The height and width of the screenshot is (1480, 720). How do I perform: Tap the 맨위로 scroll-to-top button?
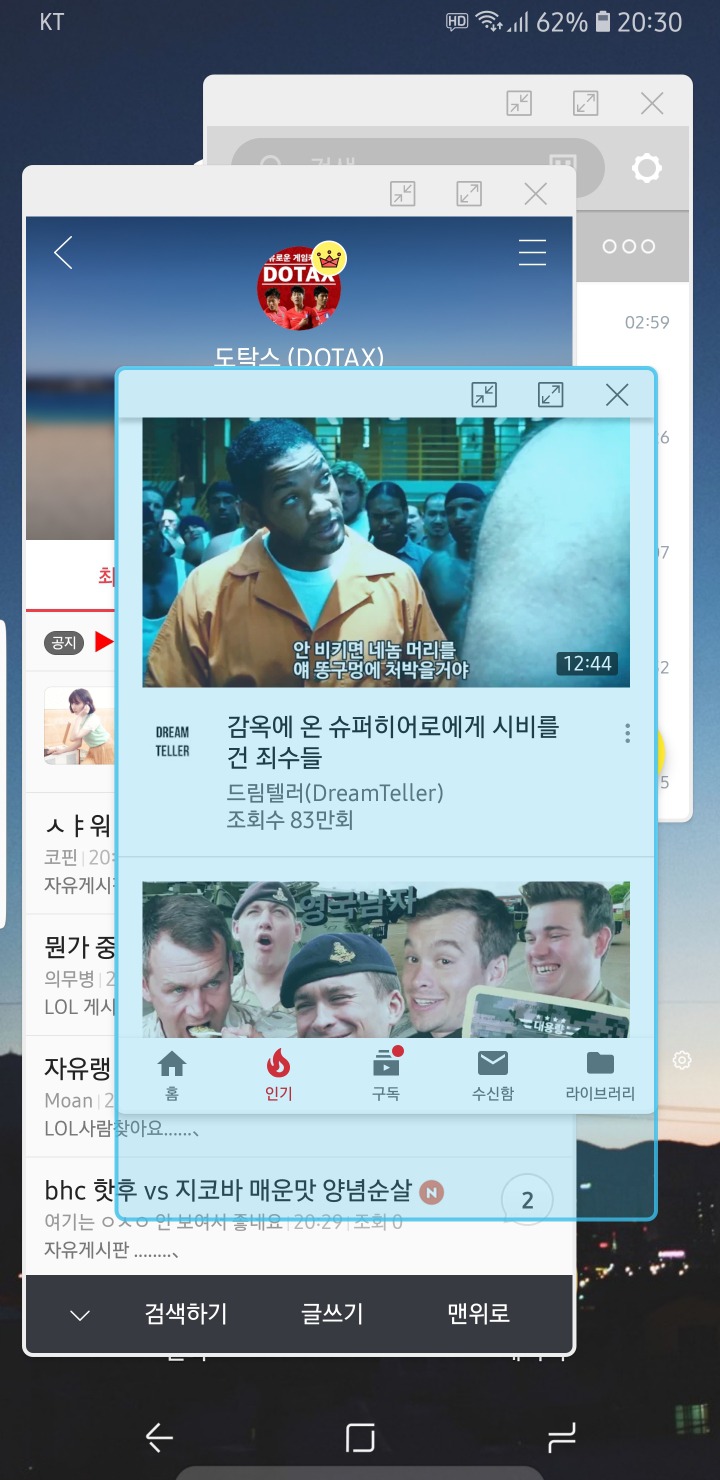pyautogui.click(x=478, y=1314)
